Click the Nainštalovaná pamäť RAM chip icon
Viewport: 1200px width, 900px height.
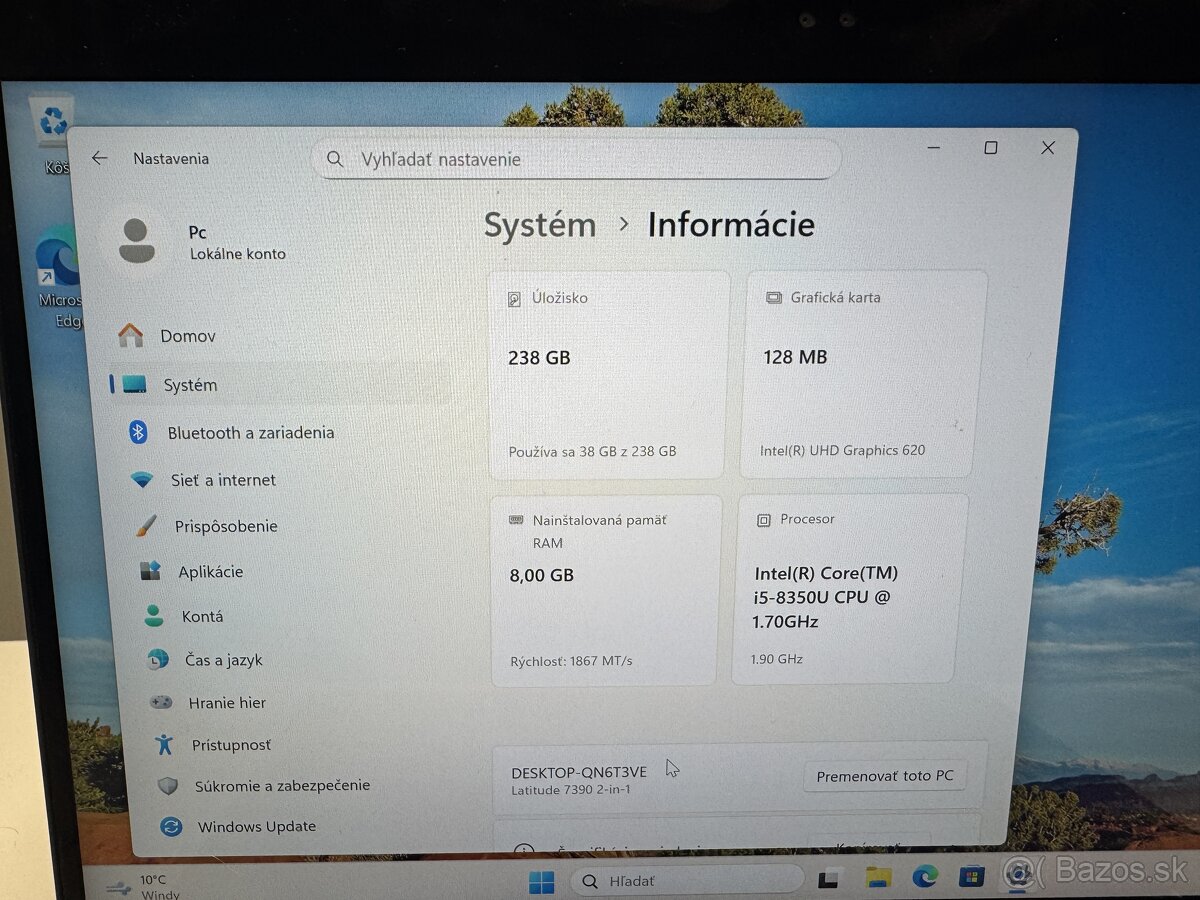[x=516, y=519]
